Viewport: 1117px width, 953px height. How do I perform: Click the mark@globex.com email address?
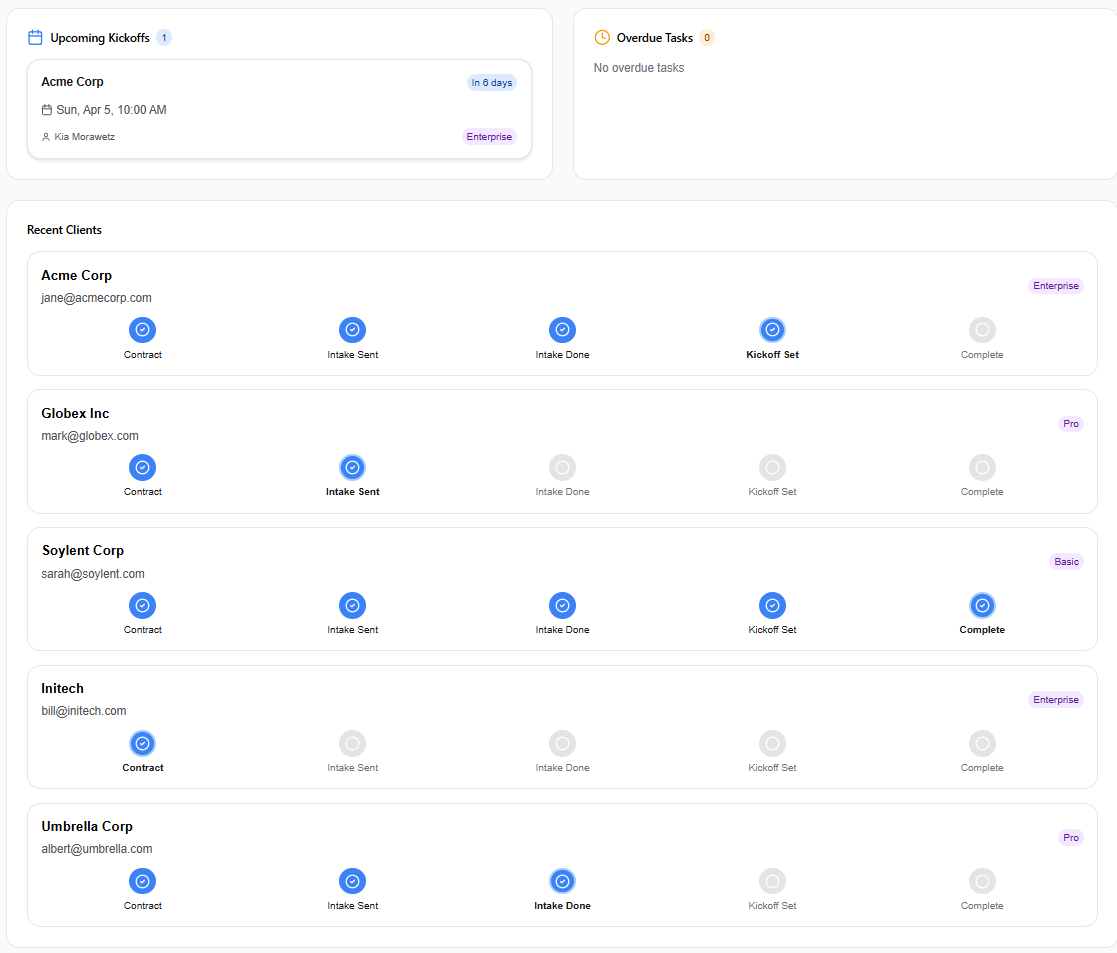pos(90,435)
